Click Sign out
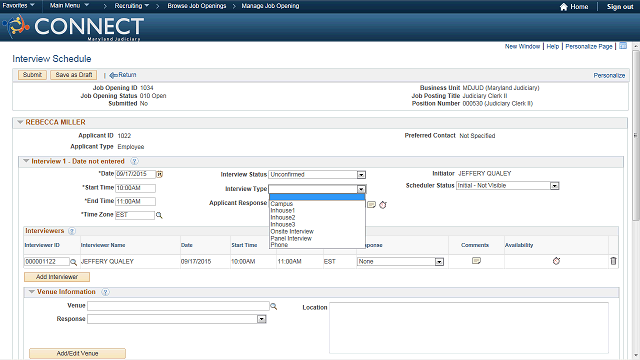The width and height of the screenshot is (640, 360). tap(620, 7)
